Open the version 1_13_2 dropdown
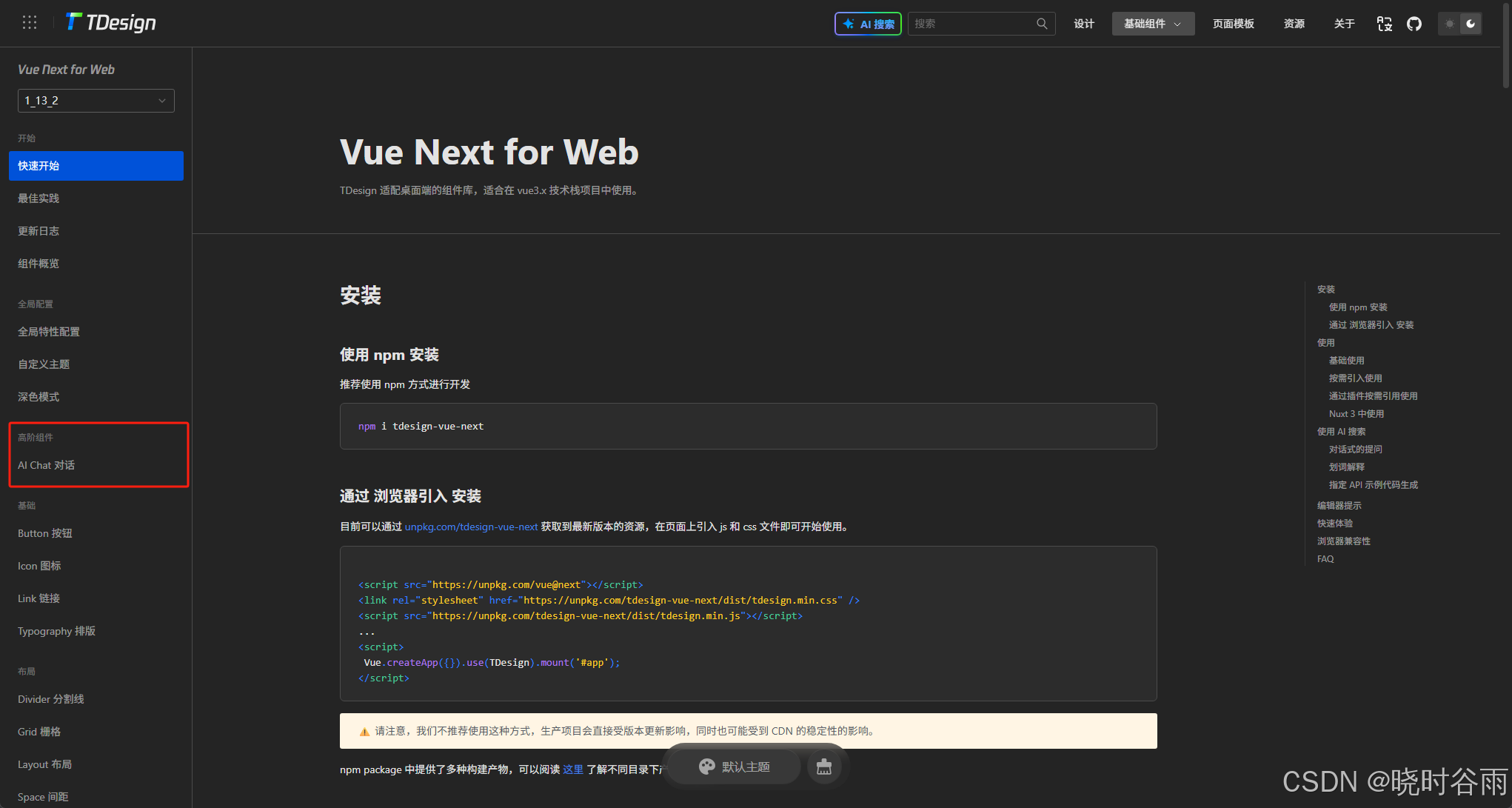The image size is (1512, 808). coord(96,101)
